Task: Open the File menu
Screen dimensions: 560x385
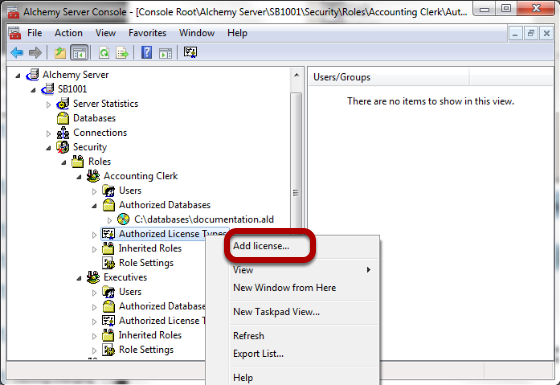Action: coord(35,33)
